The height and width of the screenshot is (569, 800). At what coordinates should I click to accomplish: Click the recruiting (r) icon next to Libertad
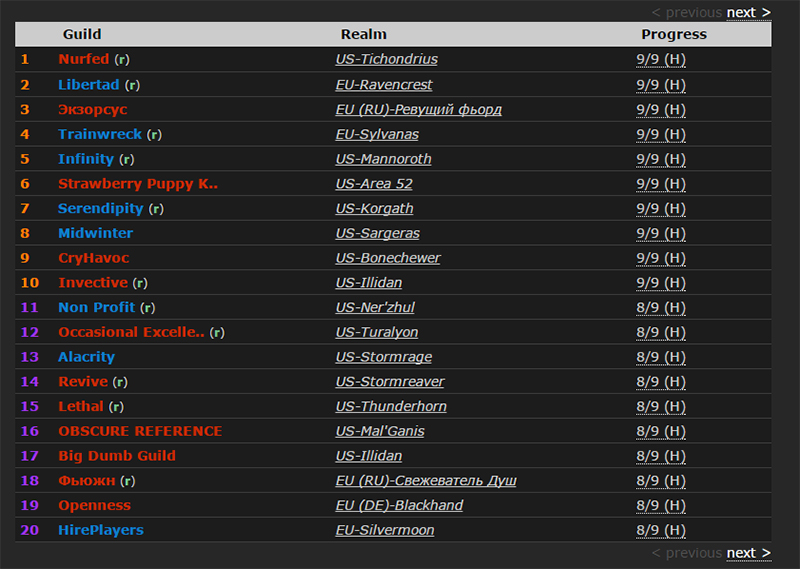pyautogui.click(x=132, y=85)
